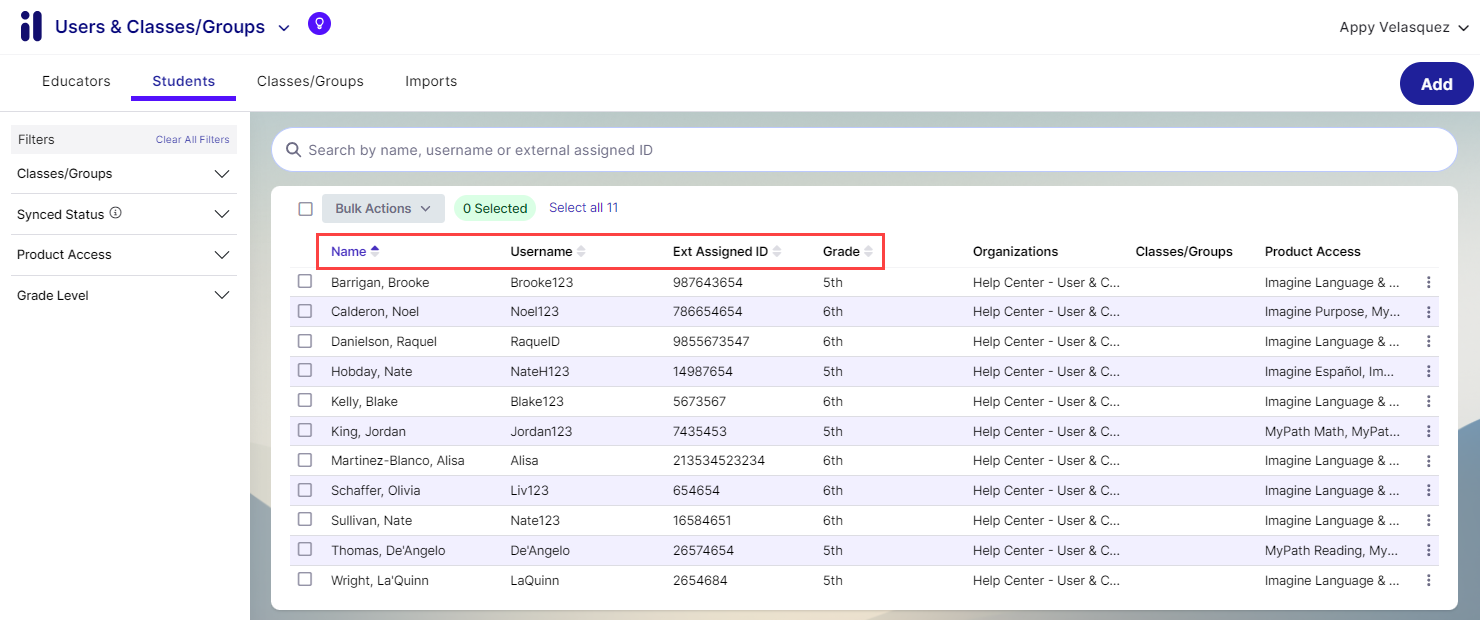
Task: Check the box for King, Jordan
Action: [305, 430]
